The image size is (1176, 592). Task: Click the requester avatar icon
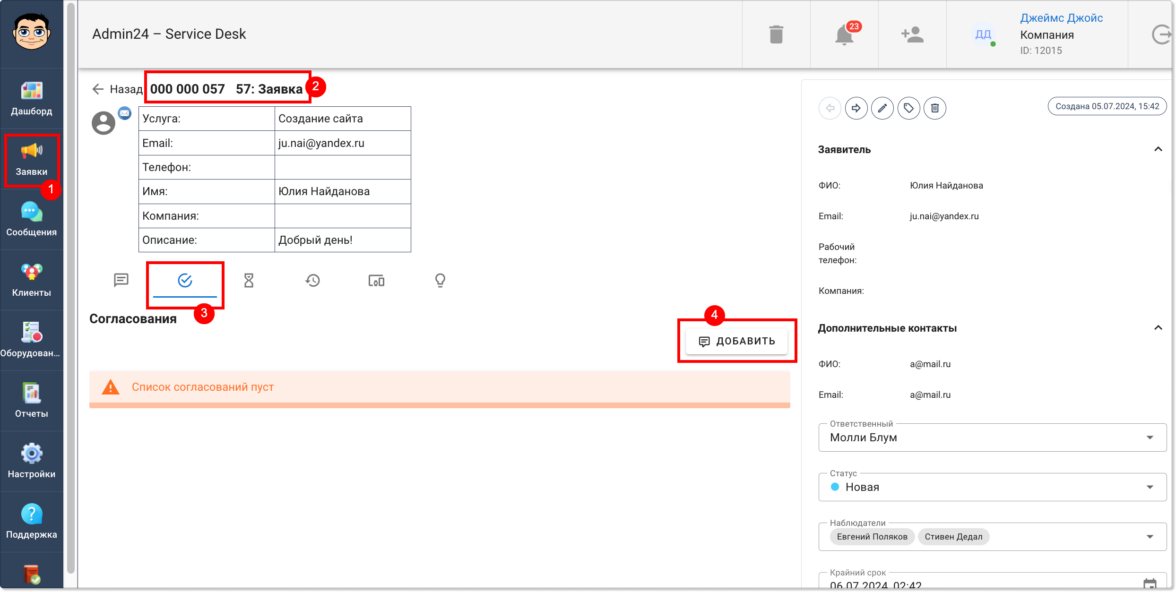(x=104, y=123)
